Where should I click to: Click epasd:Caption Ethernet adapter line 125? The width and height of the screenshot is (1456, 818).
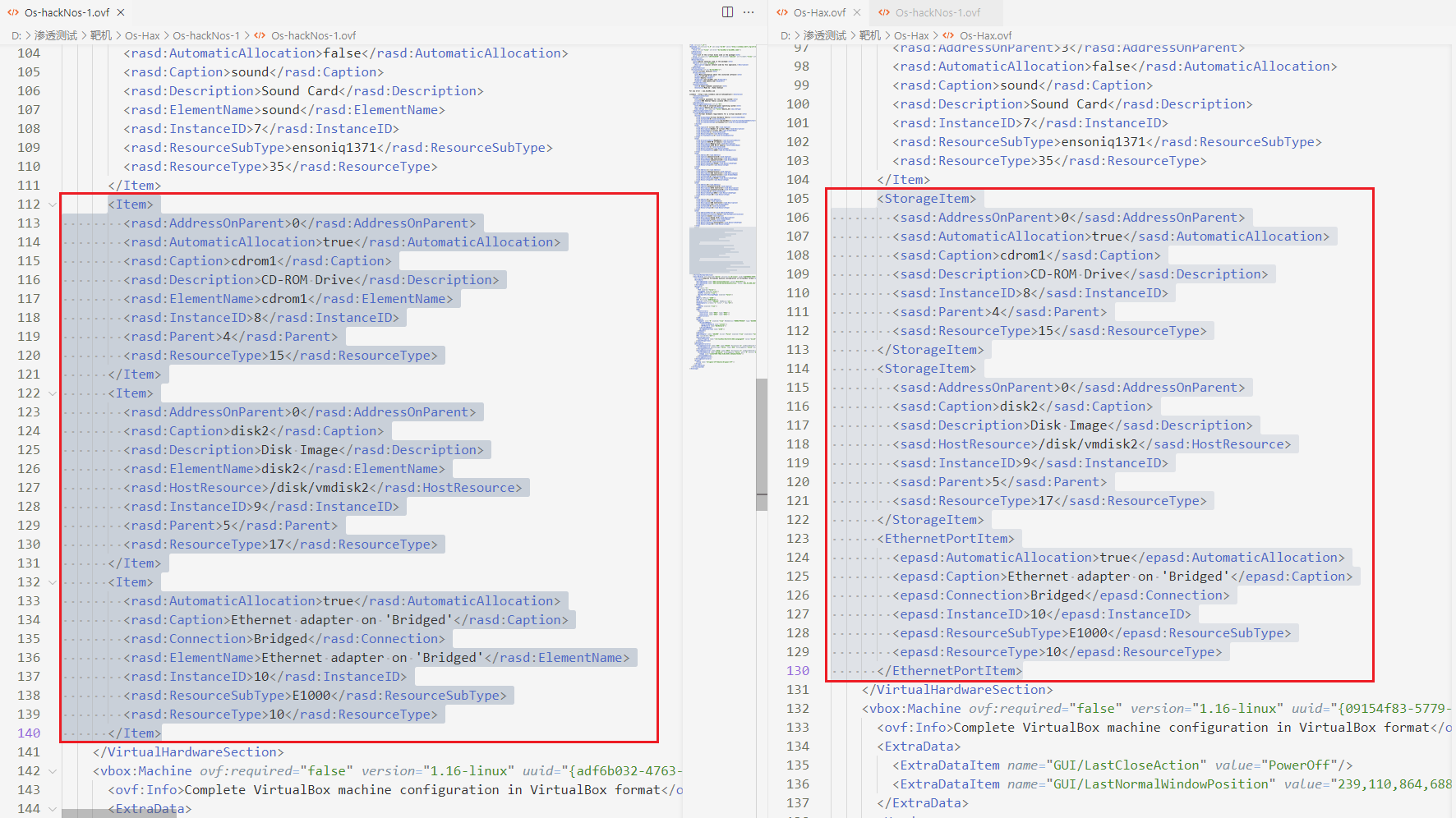click(1122, 577)
